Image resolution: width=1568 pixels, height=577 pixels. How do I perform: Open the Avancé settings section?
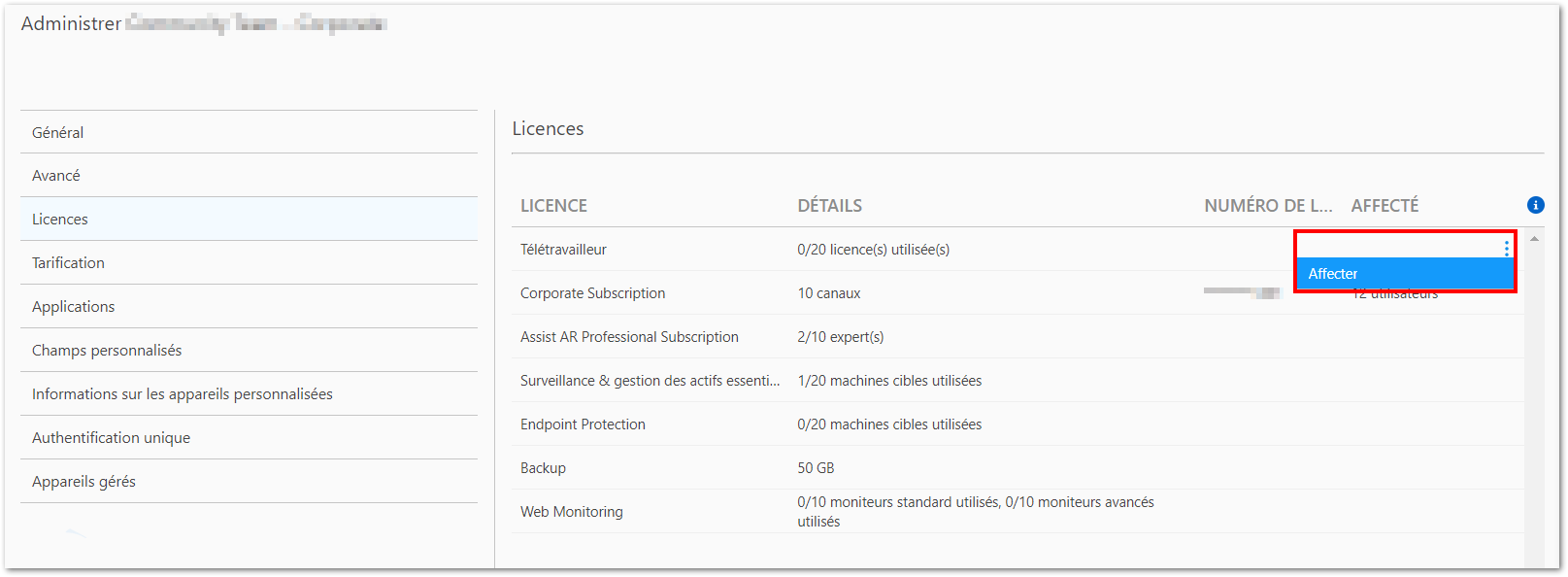(x=56, y=176)
